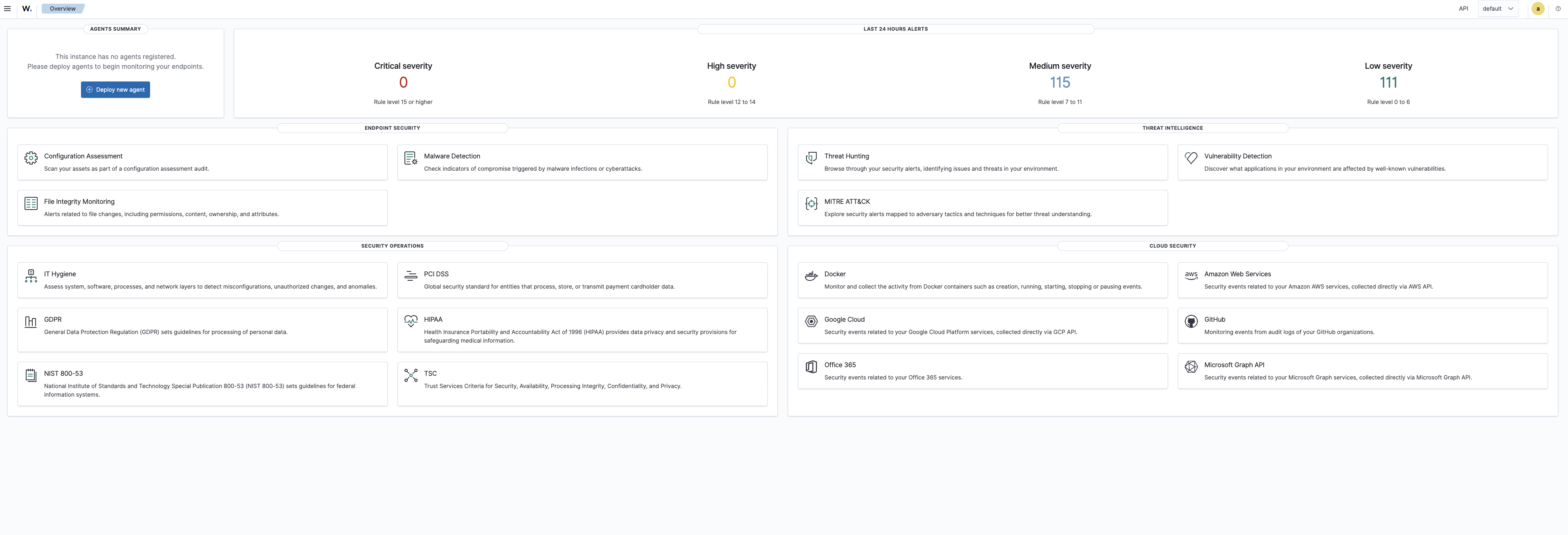
Task: Click 'This instance has no agents registered.' text
Action: click(116, 56)
